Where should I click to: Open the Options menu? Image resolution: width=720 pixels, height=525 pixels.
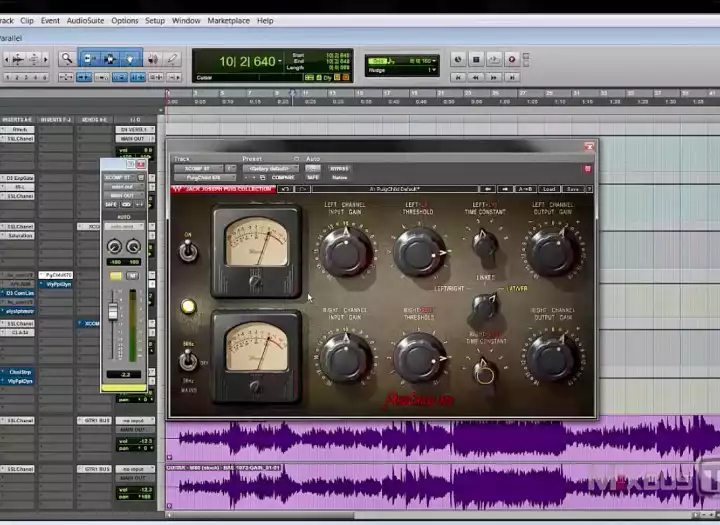[x=124, y=21]
